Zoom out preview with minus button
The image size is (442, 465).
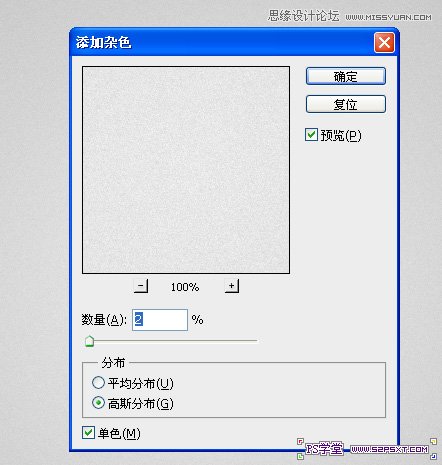tap(141, 286)
